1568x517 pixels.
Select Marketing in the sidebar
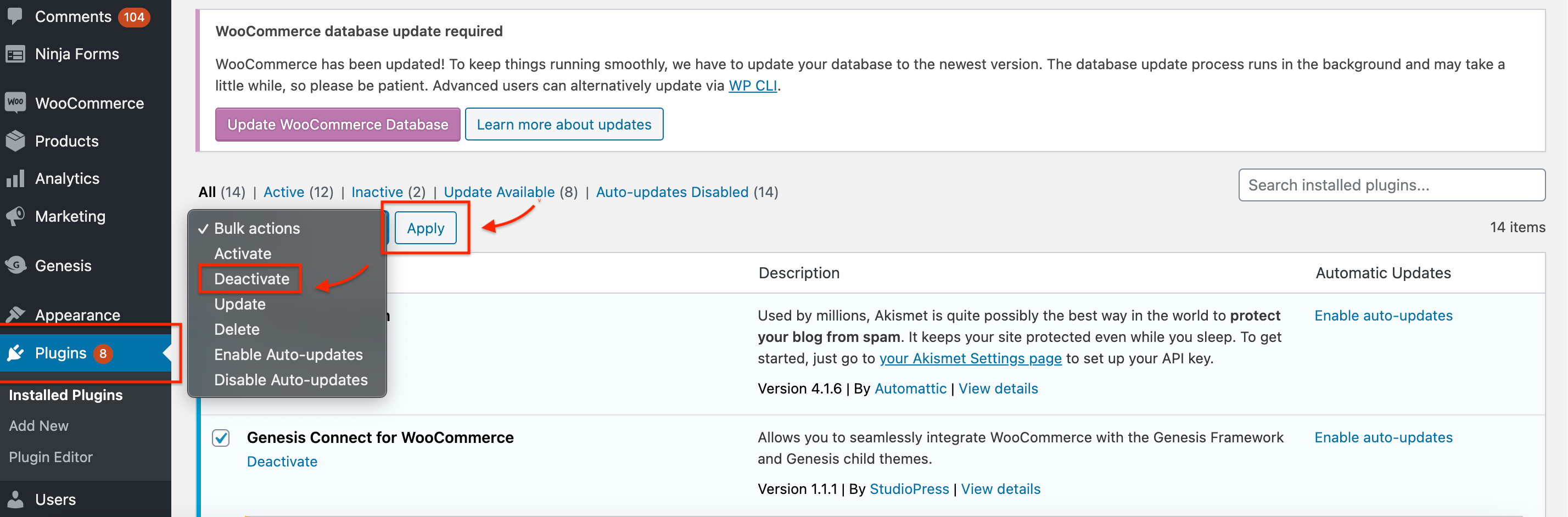coord(71,216)
